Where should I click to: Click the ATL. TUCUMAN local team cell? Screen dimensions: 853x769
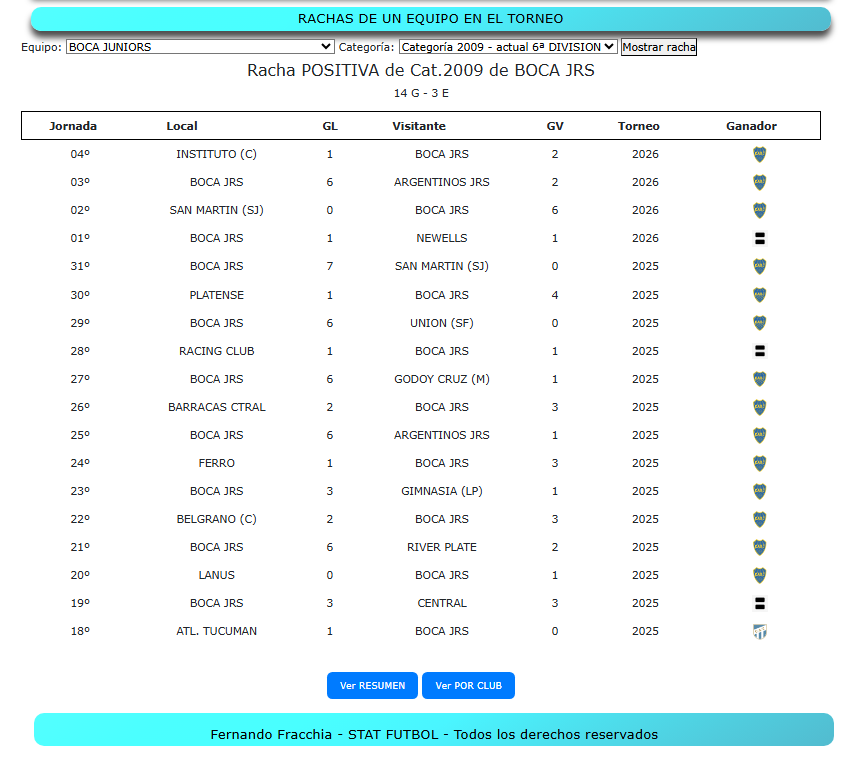click(217, 631)
